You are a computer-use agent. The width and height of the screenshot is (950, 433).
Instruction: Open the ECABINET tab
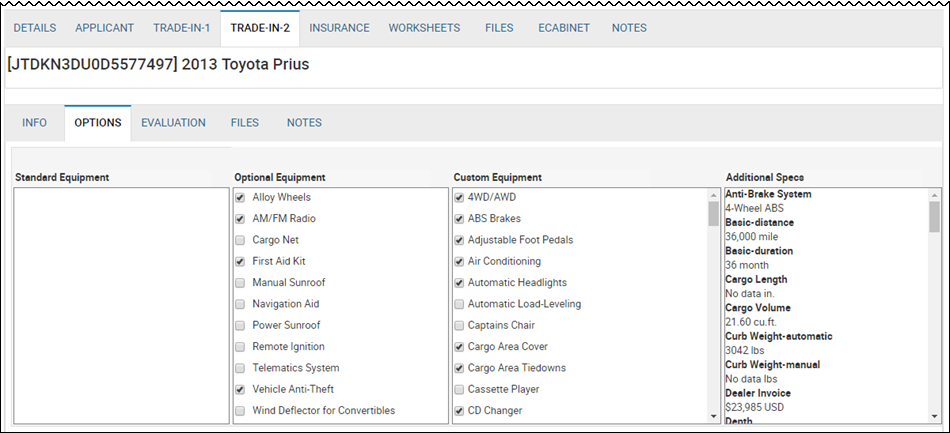(563, 28)
